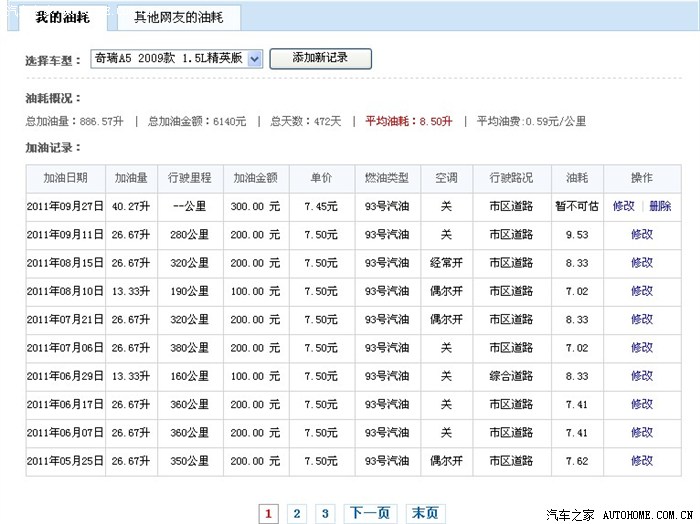This screenshot has width=700, height=524.
Task: Click 修改 for the 2011年09月27日 record
Action: pyautogui.click(x=623, y=206)
